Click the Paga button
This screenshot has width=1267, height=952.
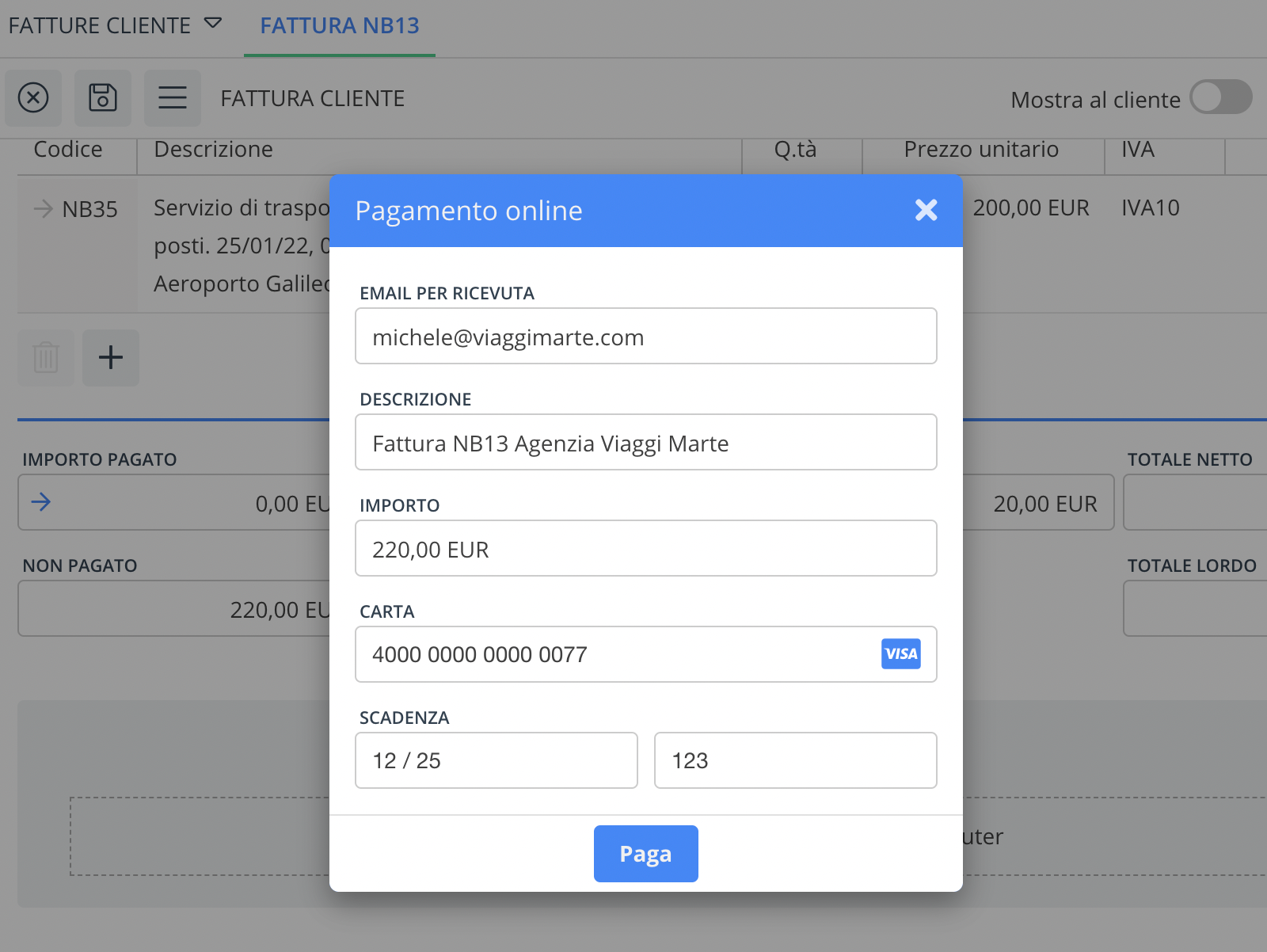tap(645, 853)
